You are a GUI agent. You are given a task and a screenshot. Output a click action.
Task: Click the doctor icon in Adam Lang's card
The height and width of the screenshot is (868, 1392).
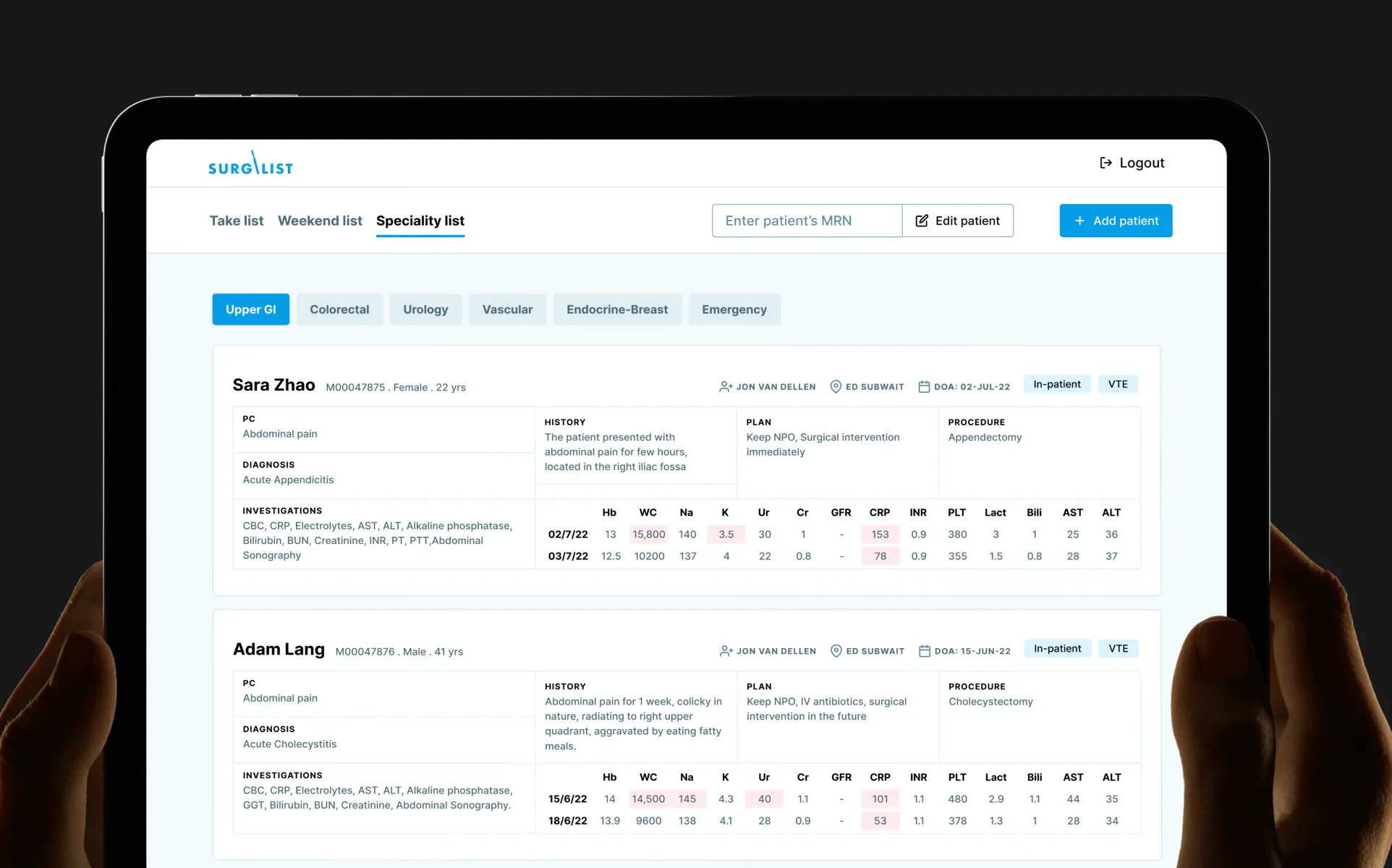[x=726, y=651]
